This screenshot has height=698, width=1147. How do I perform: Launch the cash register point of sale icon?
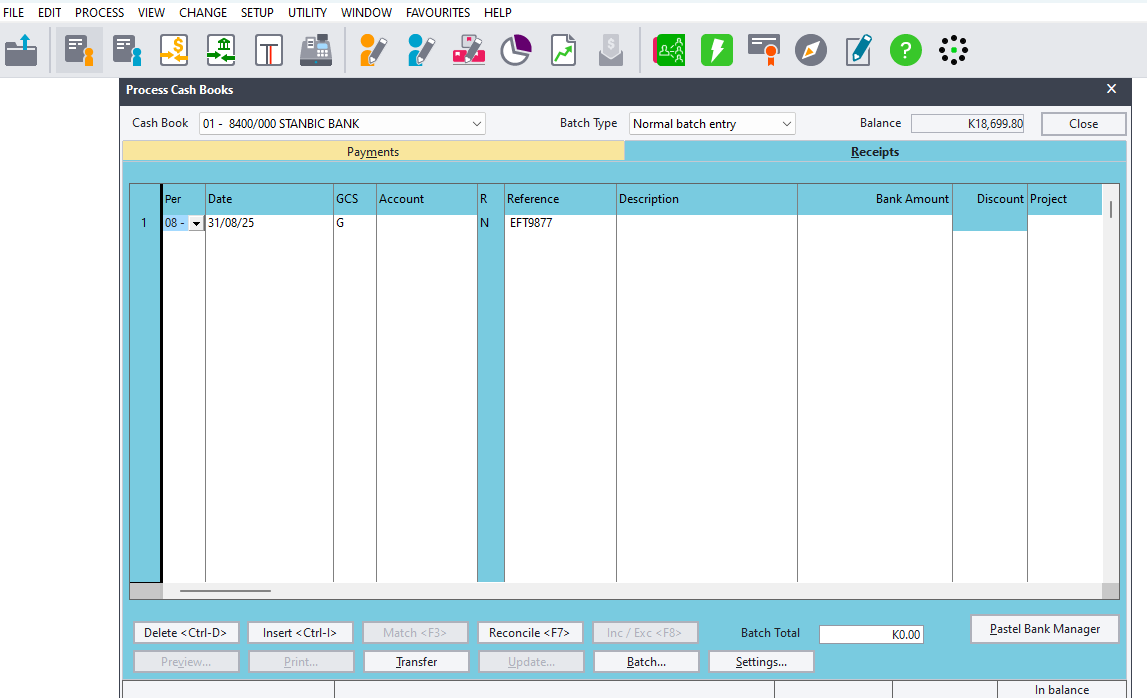point(316,50)
